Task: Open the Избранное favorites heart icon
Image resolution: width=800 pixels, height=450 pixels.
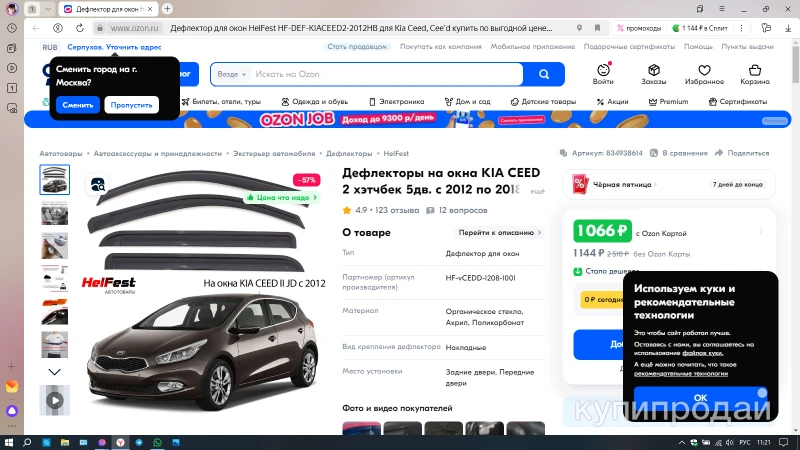Action: click(704, 74)
